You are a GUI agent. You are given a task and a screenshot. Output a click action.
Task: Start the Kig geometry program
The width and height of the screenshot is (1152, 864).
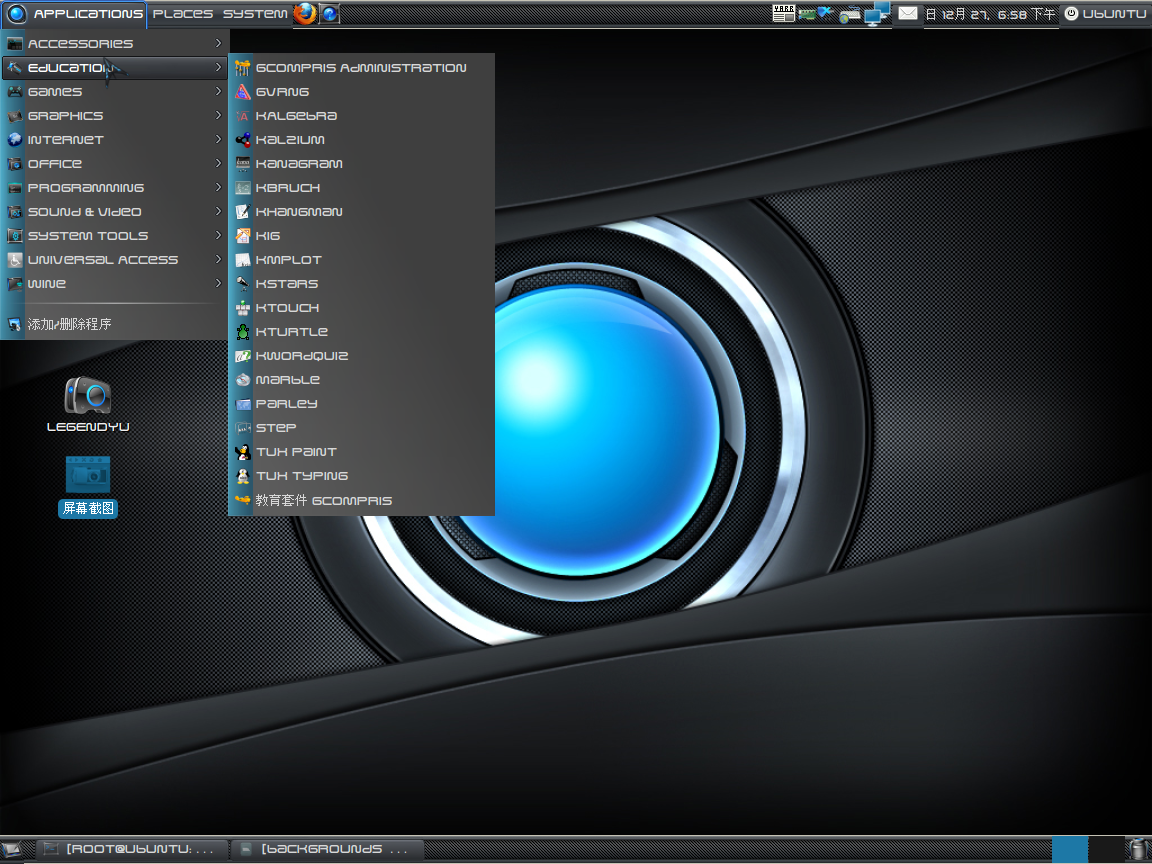267,235
